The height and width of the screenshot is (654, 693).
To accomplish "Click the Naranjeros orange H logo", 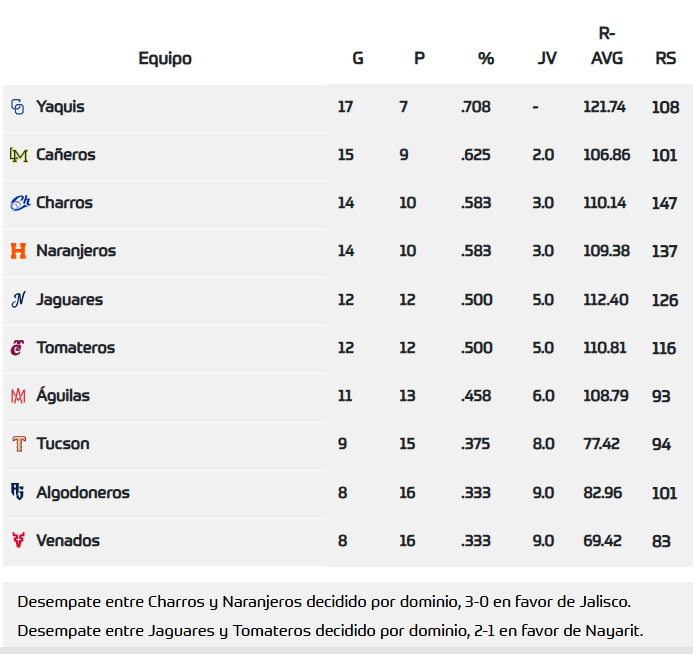I will click(18, 251).
